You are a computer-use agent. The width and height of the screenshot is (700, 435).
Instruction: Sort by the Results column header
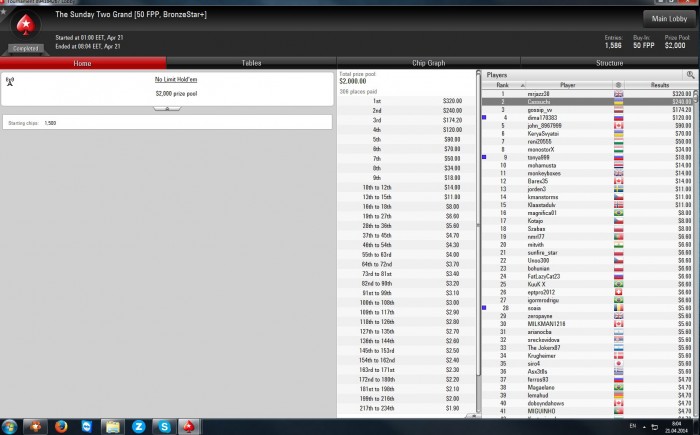659,85
